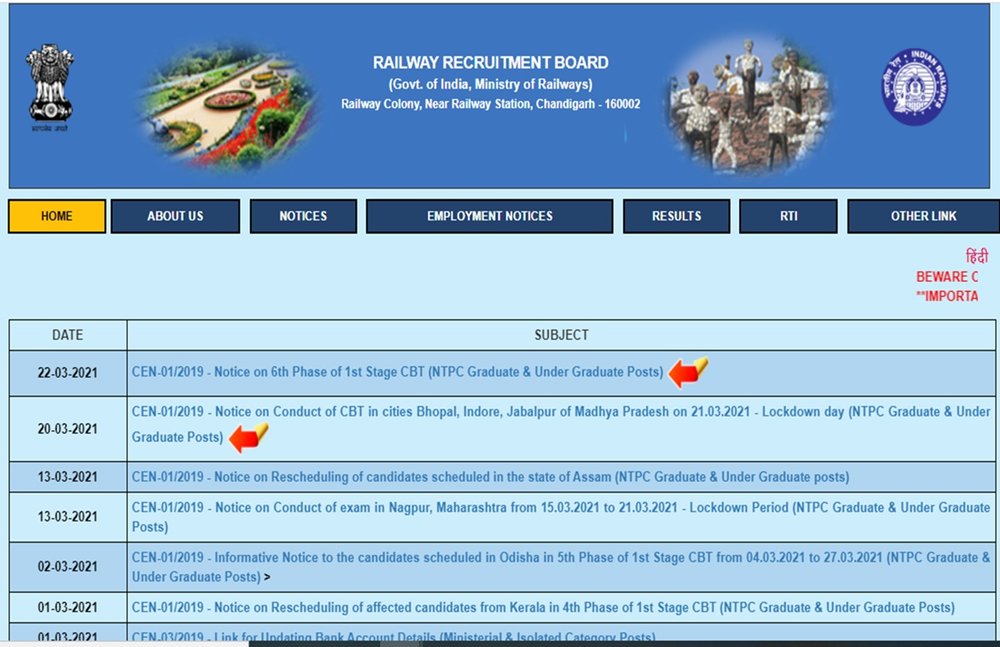
Task: Click the rock statues photo in banner
Action: [x=749, y=104]
